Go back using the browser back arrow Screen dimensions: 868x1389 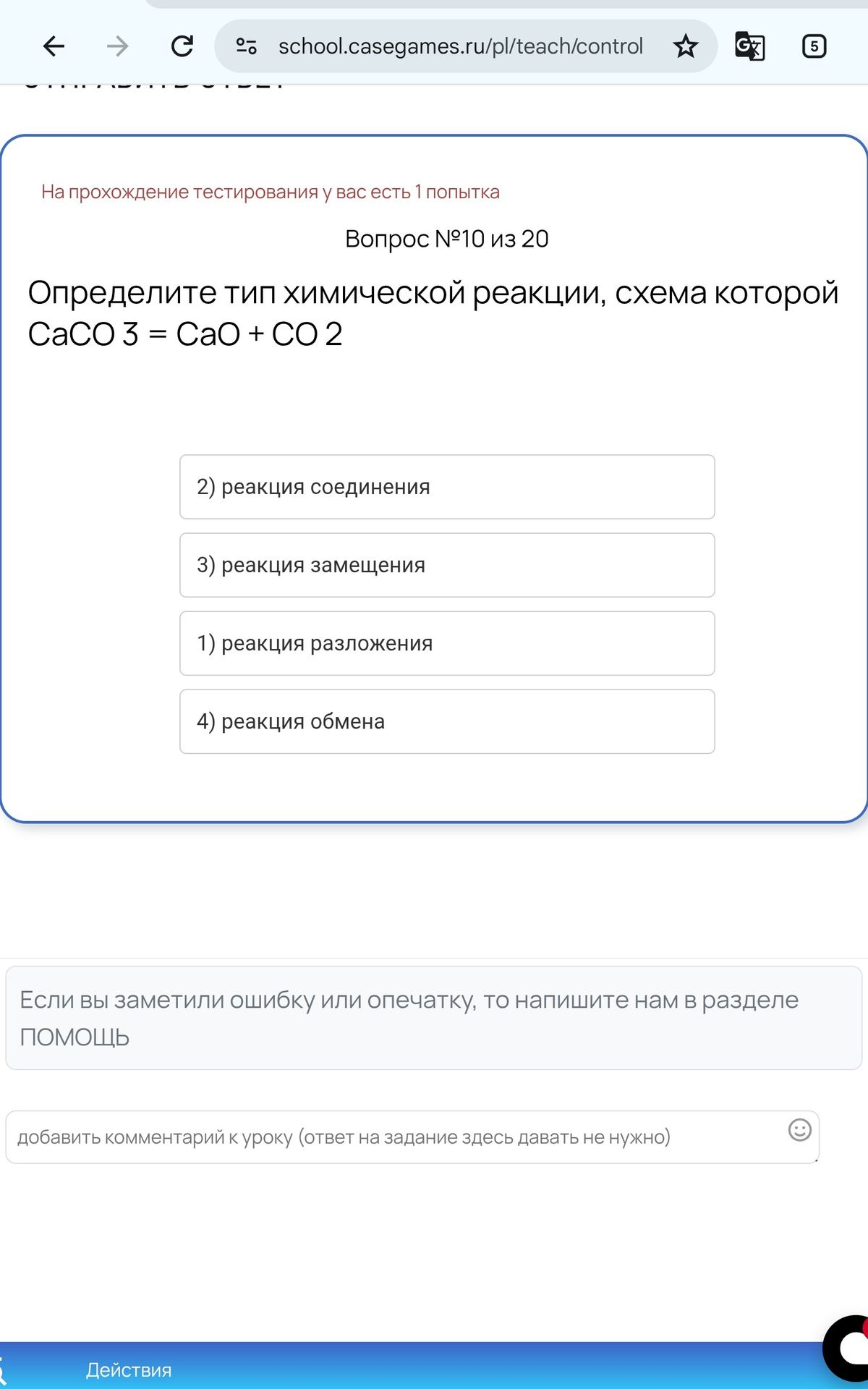[x=54, y=46]
